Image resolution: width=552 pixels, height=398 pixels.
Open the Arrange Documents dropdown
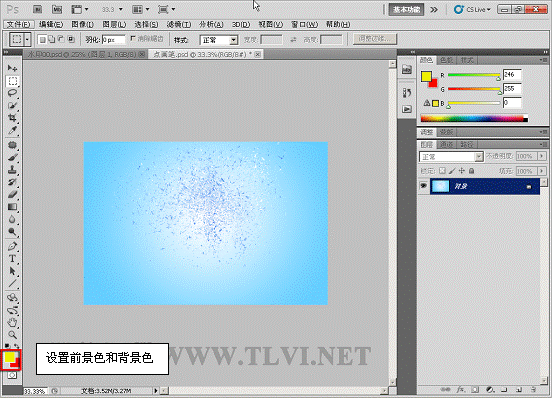tap(140, 10)
